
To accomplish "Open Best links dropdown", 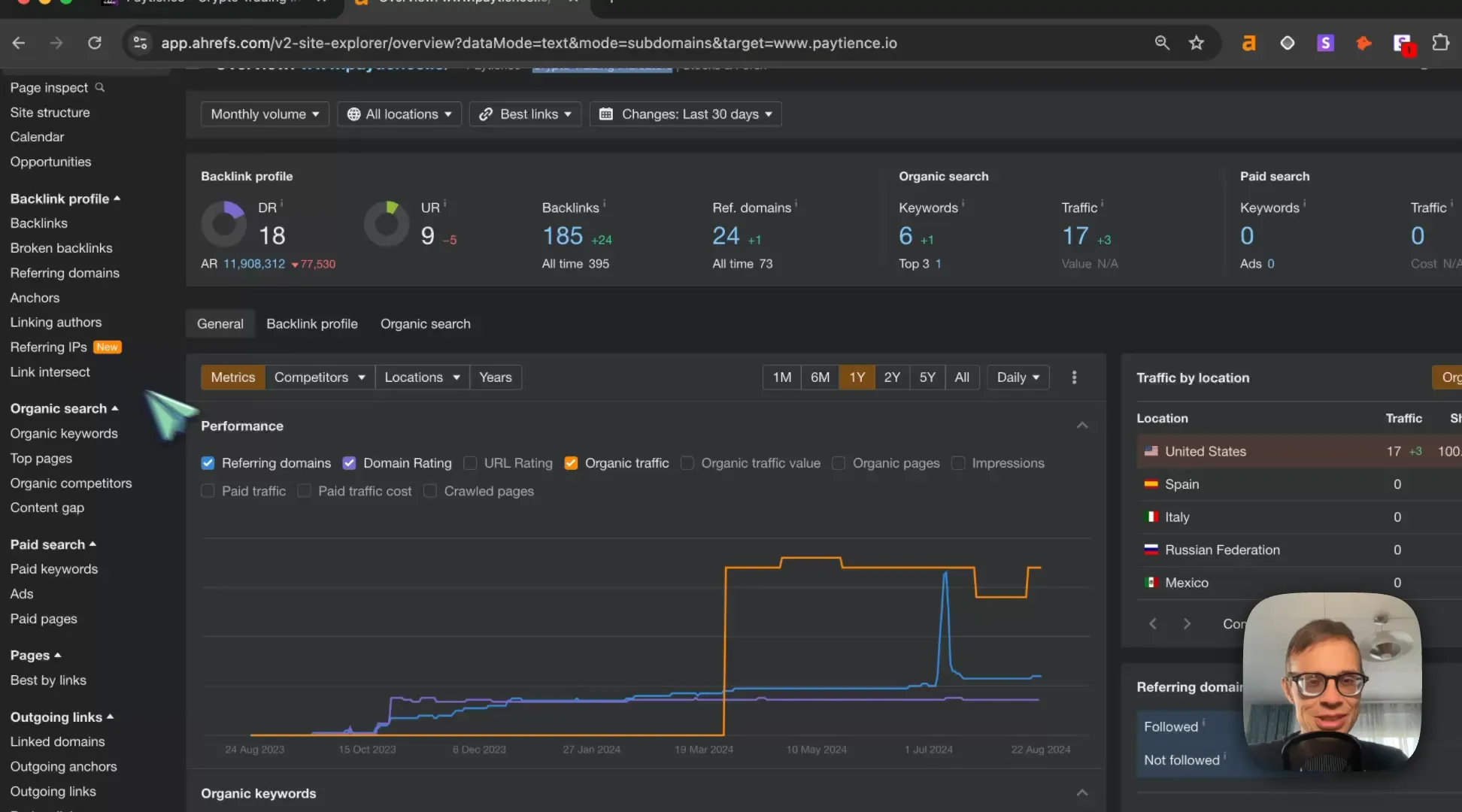I will click(x=526, y=114).
